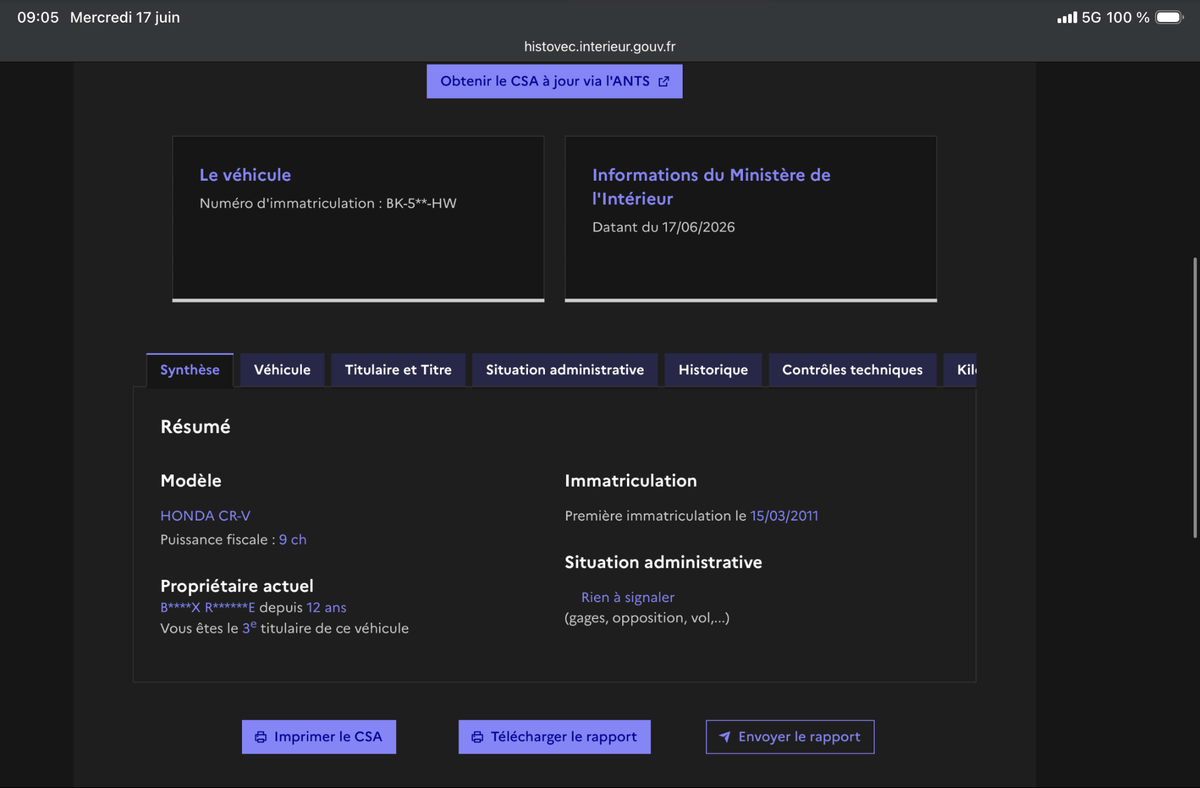Go to the Historique tab

[x=713, y=370]
